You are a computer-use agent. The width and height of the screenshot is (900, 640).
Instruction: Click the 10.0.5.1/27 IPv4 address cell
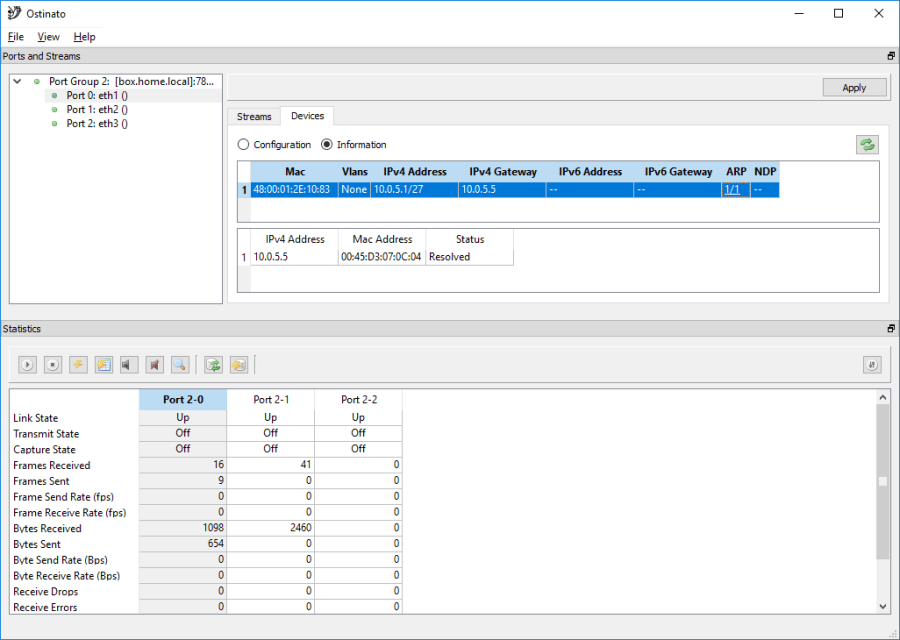[x=414, y=189]
